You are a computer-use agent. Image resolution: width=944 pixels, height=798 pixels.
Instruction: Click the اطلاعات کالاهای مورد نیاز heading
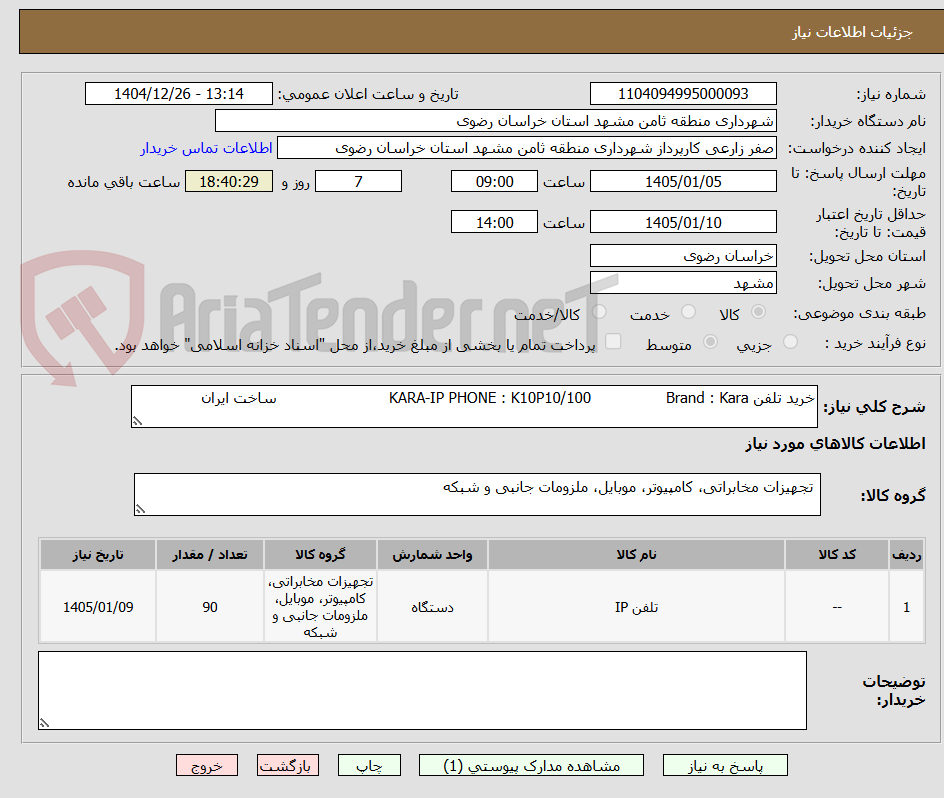click(x=835, y=444)
